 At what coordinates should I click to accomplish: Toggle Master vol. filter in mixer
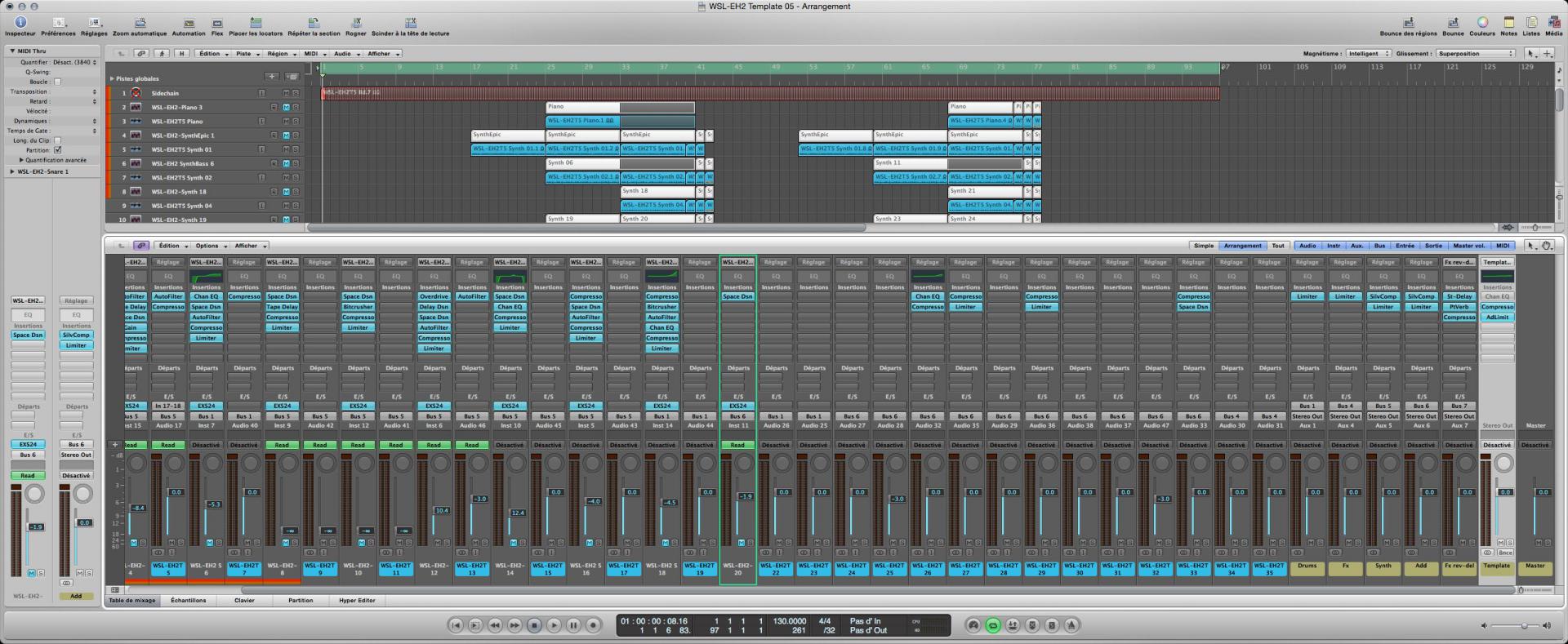coord(1468,246)
